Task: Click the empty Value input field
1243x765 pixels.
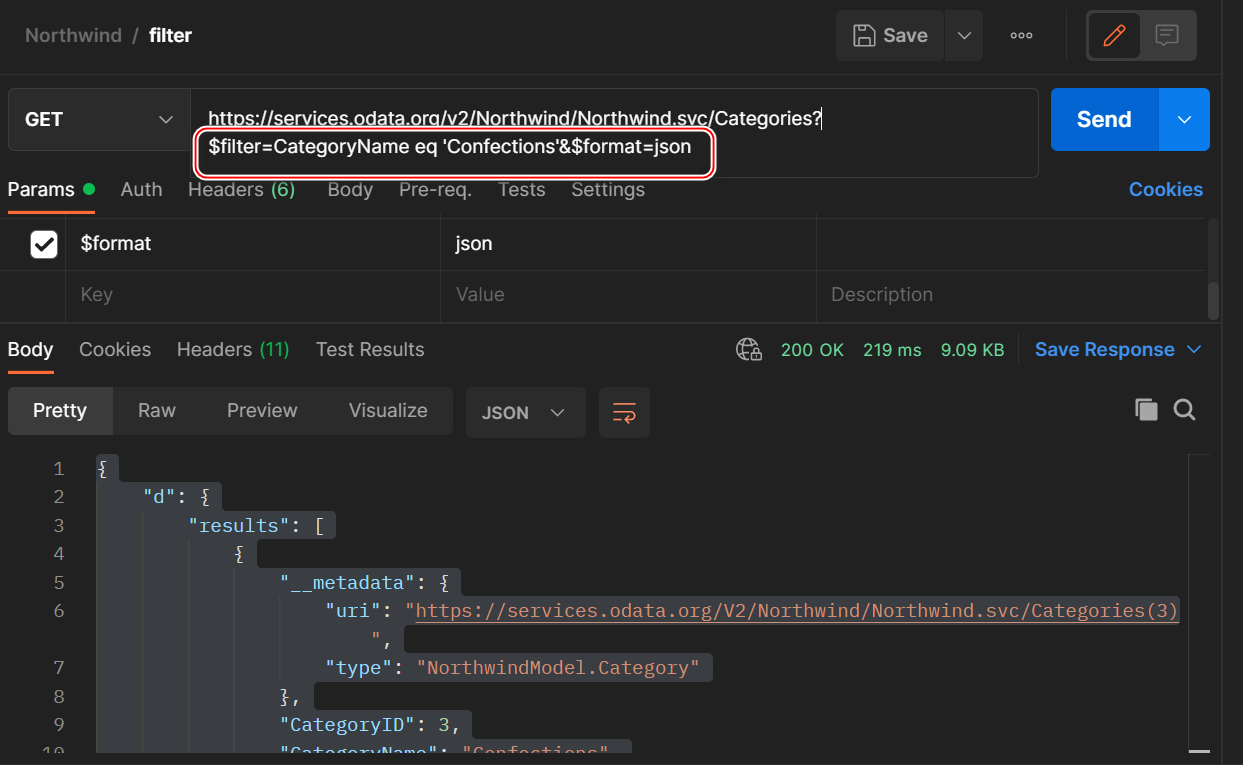Action: 628,295
